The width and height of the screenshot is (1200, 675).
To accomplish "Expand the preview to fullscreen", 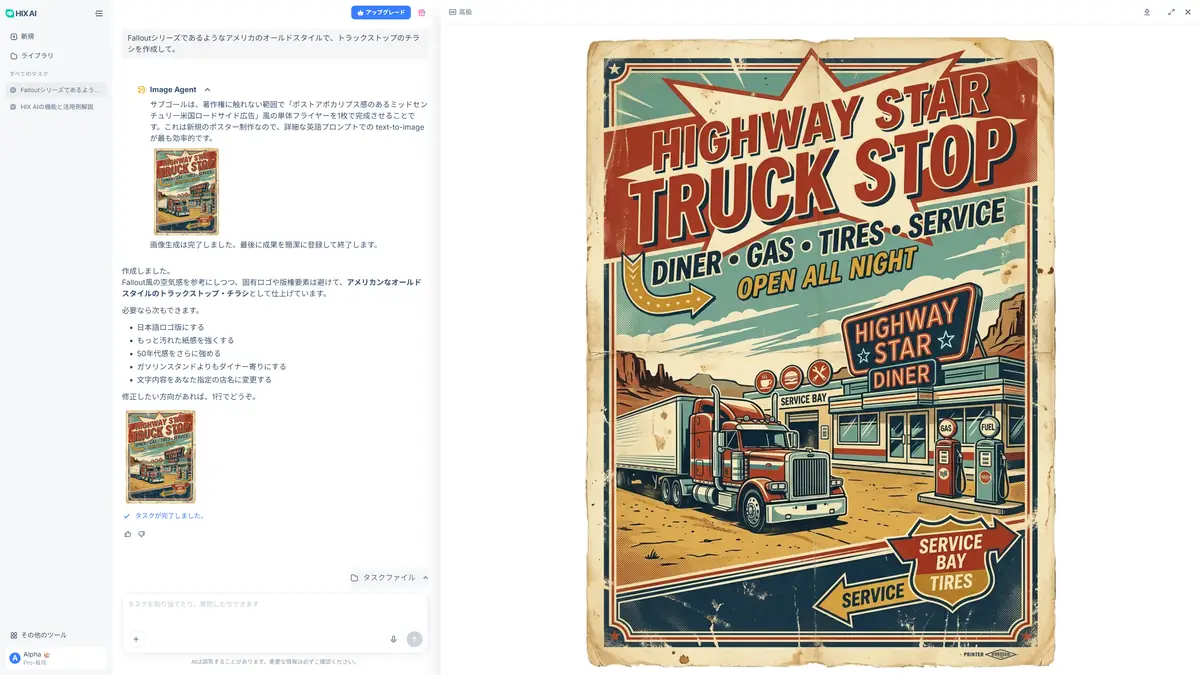I will [x=1171, y=12].
